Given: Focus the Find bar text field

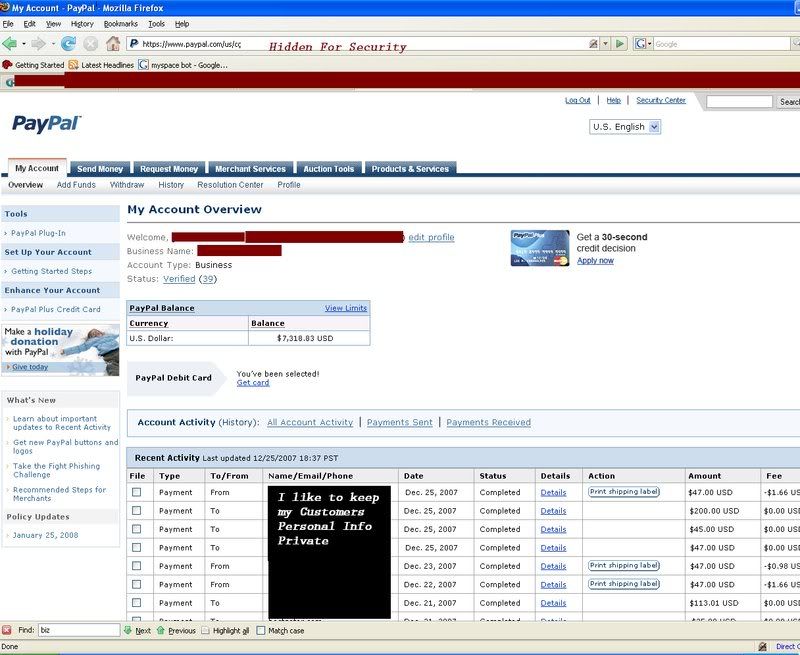Looking at the screenshot, I should 79,630.
